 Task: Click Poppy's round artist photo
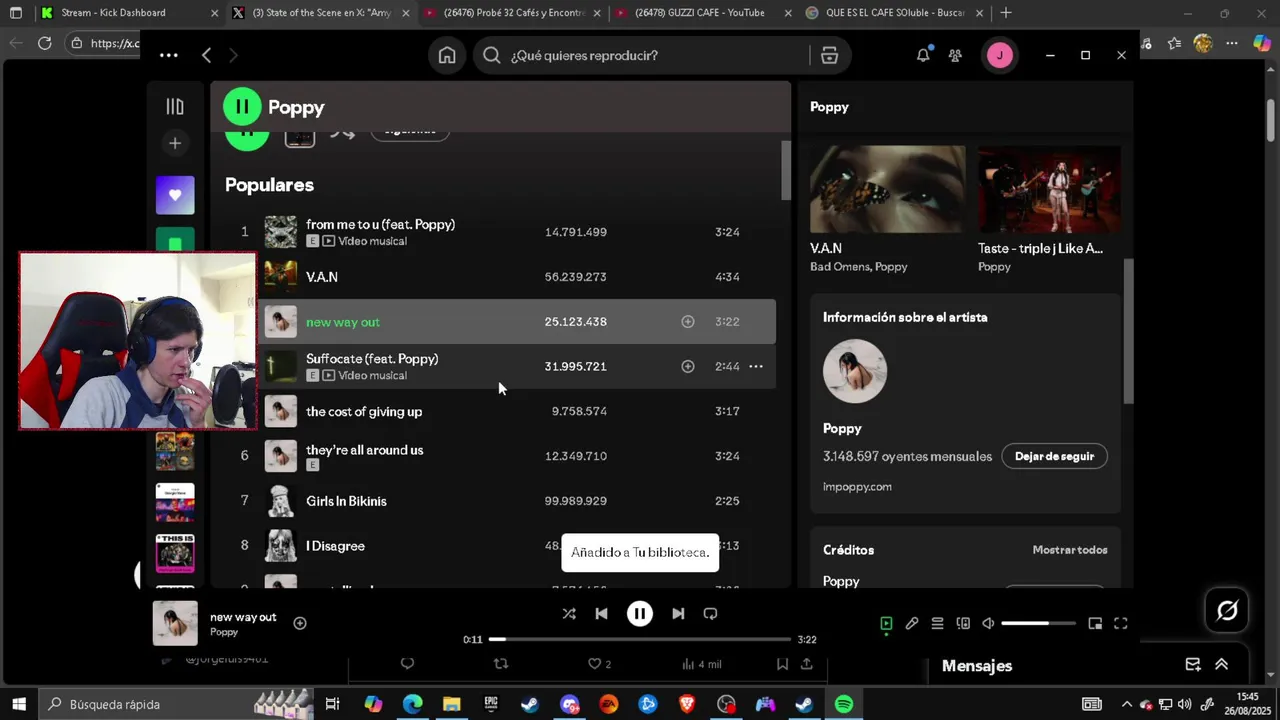(855, 371)
